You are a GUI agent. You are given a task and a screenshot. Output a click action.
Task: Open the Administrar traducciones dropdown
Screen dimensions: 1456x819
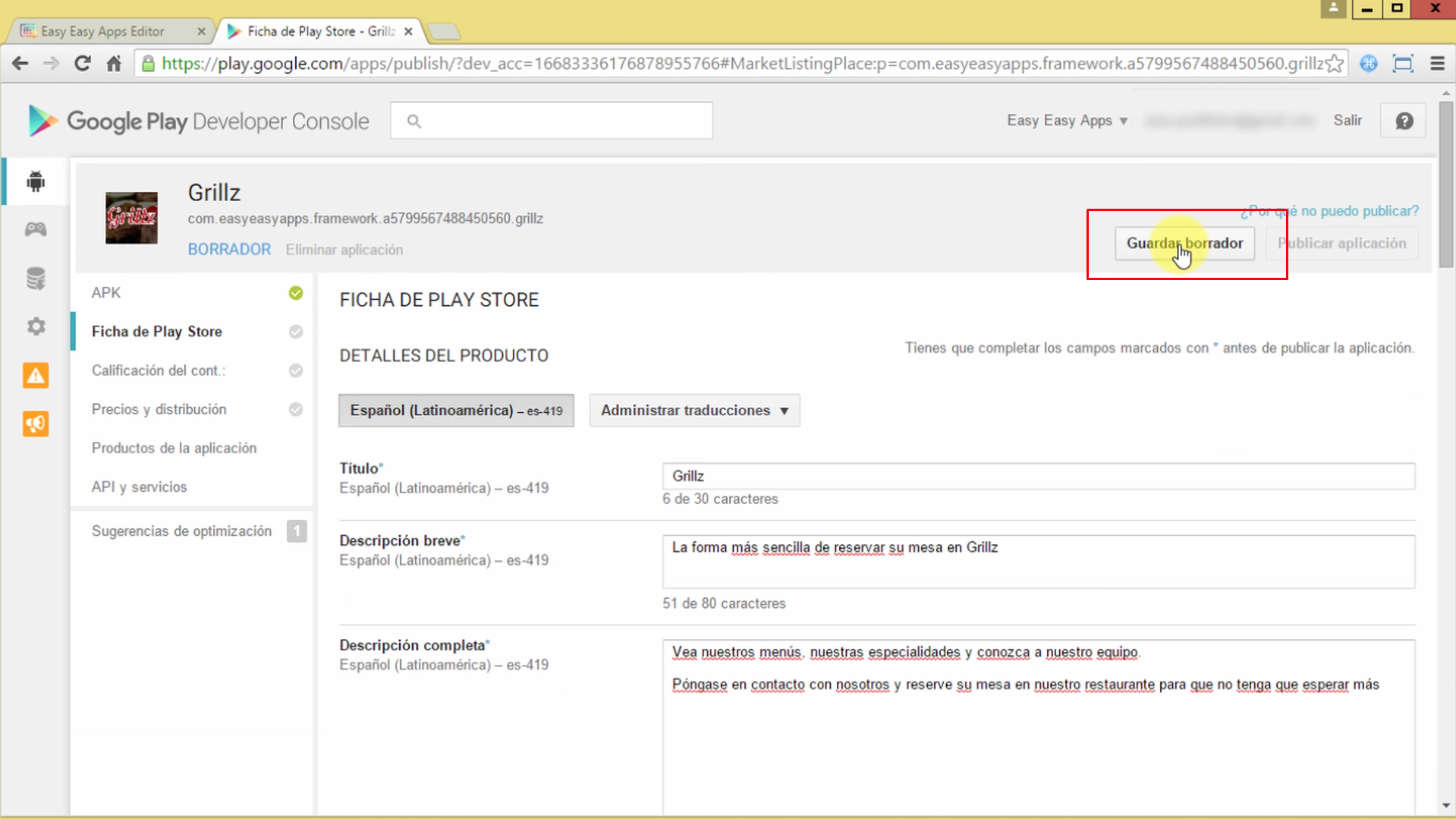click(x=693, y=410)
